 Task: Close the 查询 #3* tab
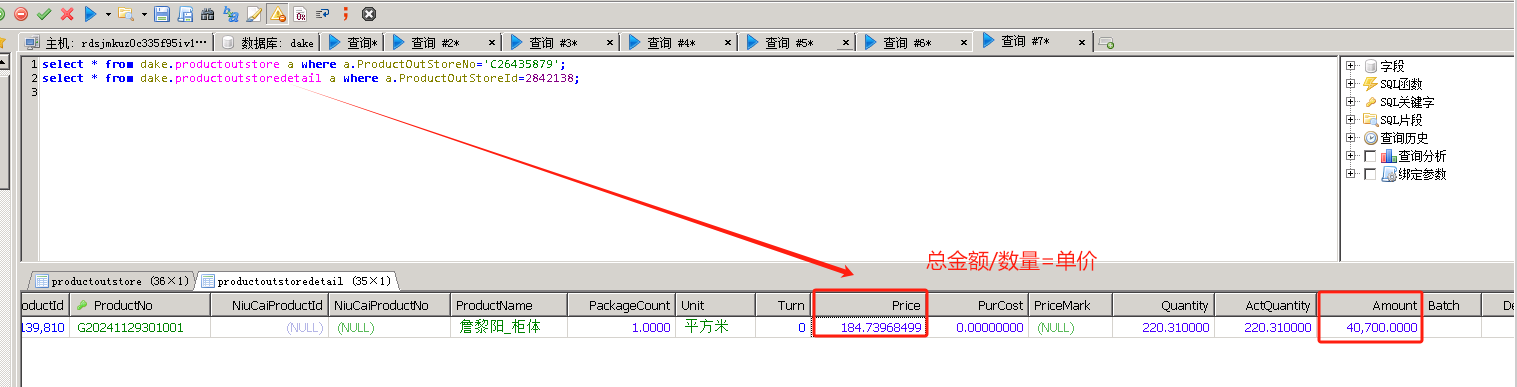(x=609, y=44)
